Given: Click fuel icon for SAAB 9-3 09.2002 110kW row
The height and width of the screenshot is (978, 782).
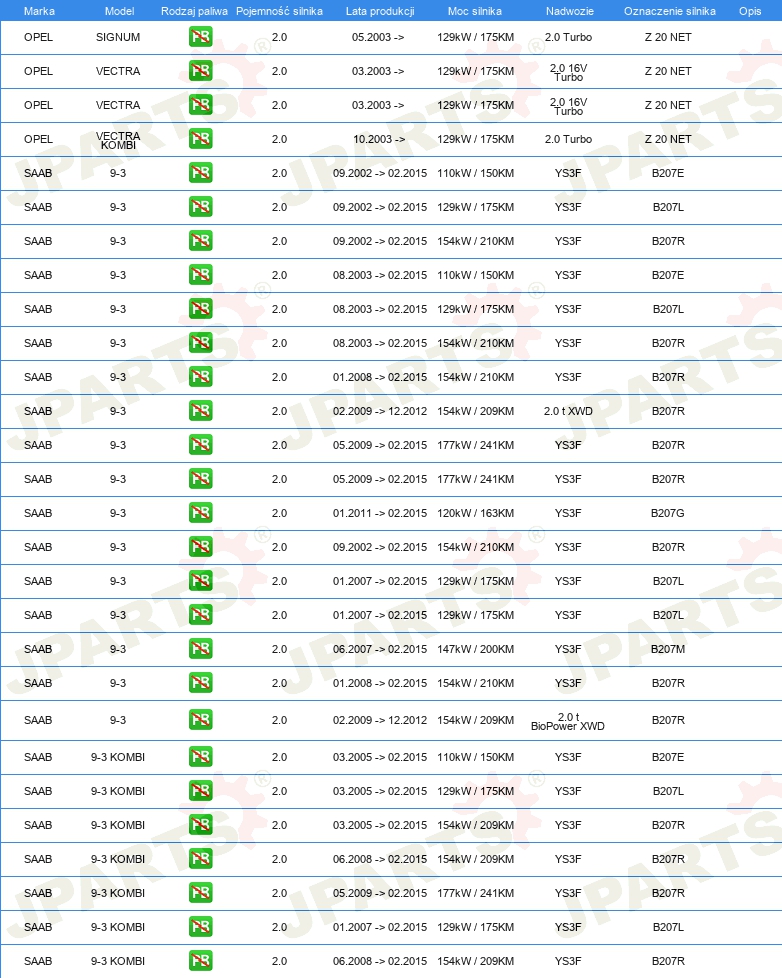Looking at the screenshot, I should point(200,173).
